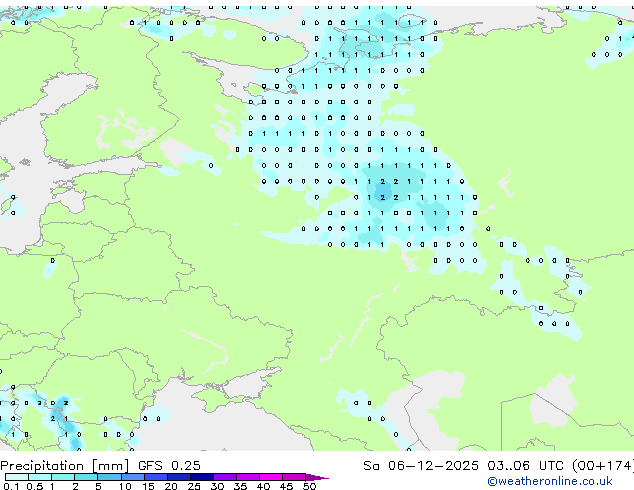Select the legend swatch between 0.5 and 1

(x=40, y=477)
